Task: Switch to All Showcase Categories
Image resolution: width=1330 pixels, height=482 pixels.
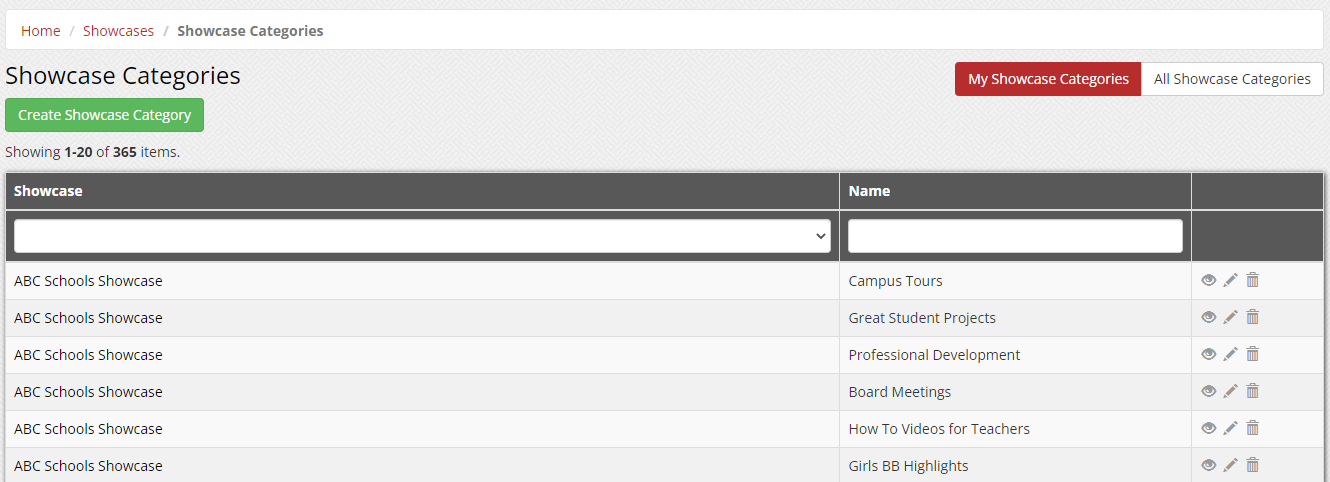Action: click(1232, 79)
